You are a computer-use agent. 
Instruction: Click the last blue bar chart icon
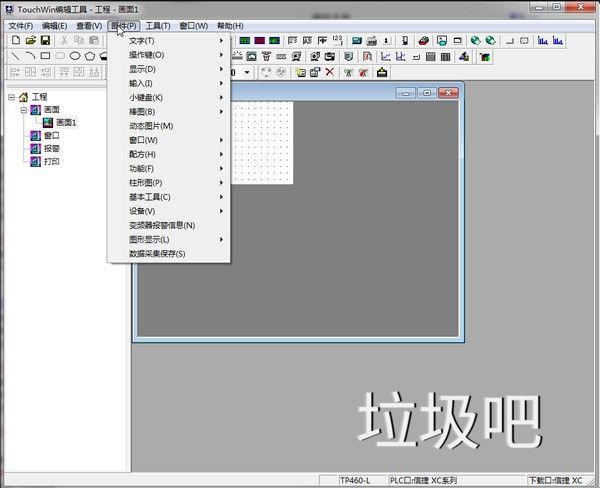(x=558, y=41)
